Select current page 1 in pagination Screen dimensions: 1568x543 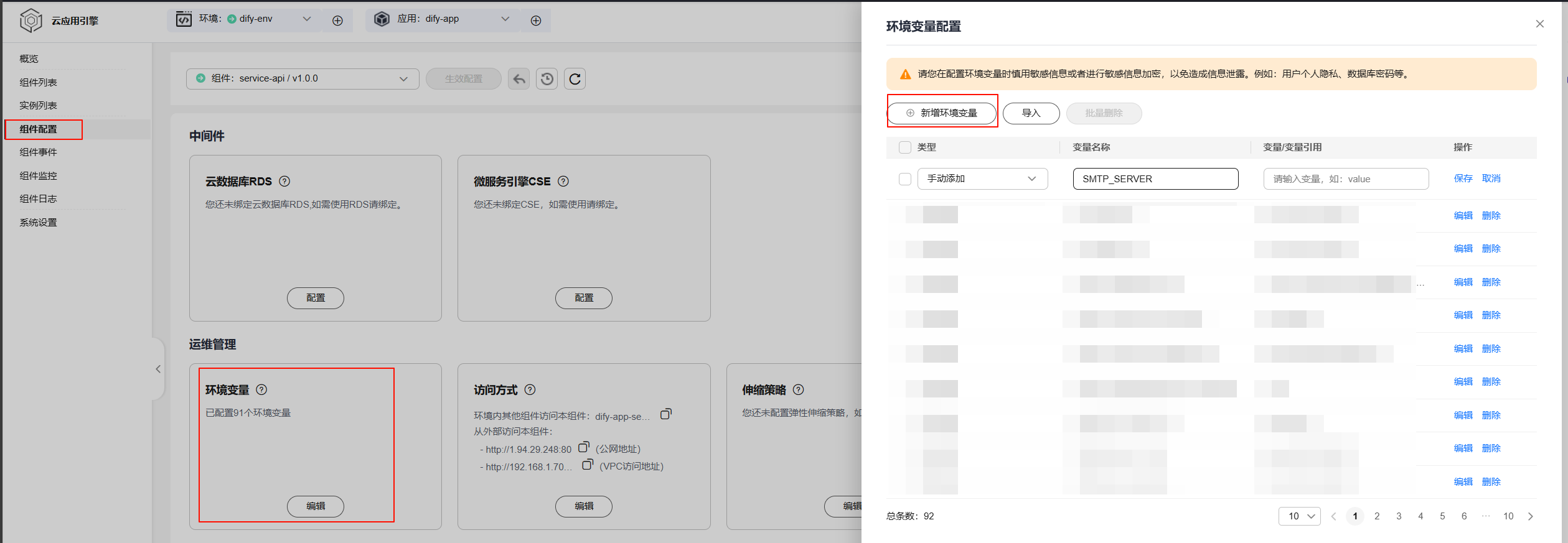click(1355, 516)
